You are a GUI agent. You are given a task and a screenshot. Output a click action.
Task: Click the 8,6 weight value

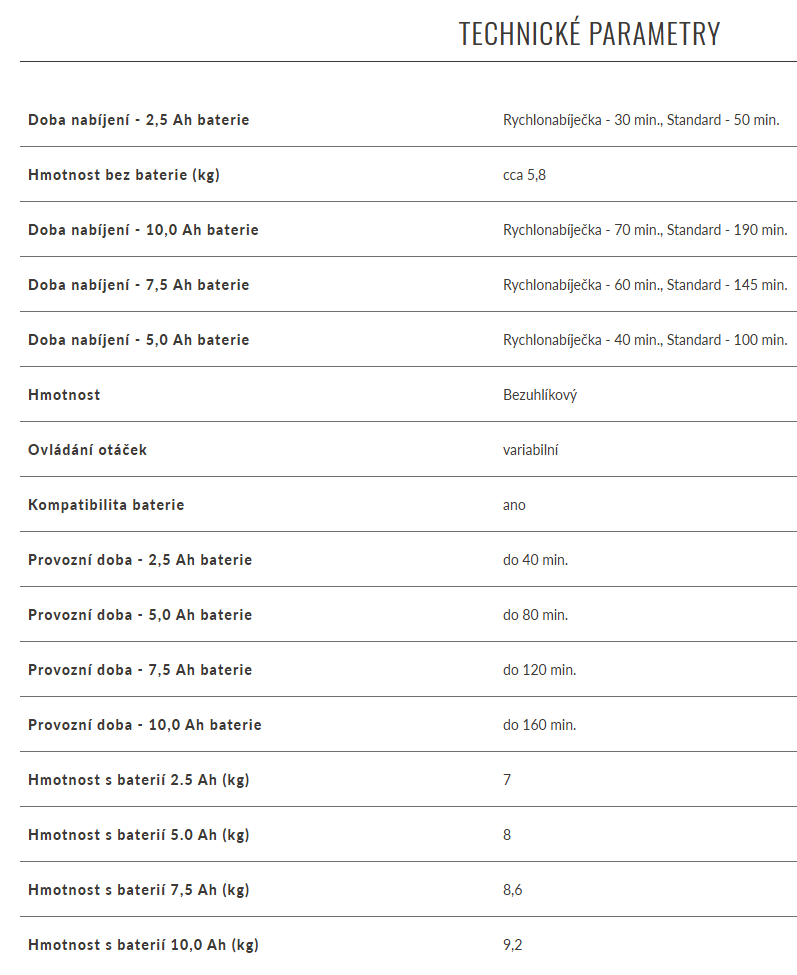pos(512,890)
